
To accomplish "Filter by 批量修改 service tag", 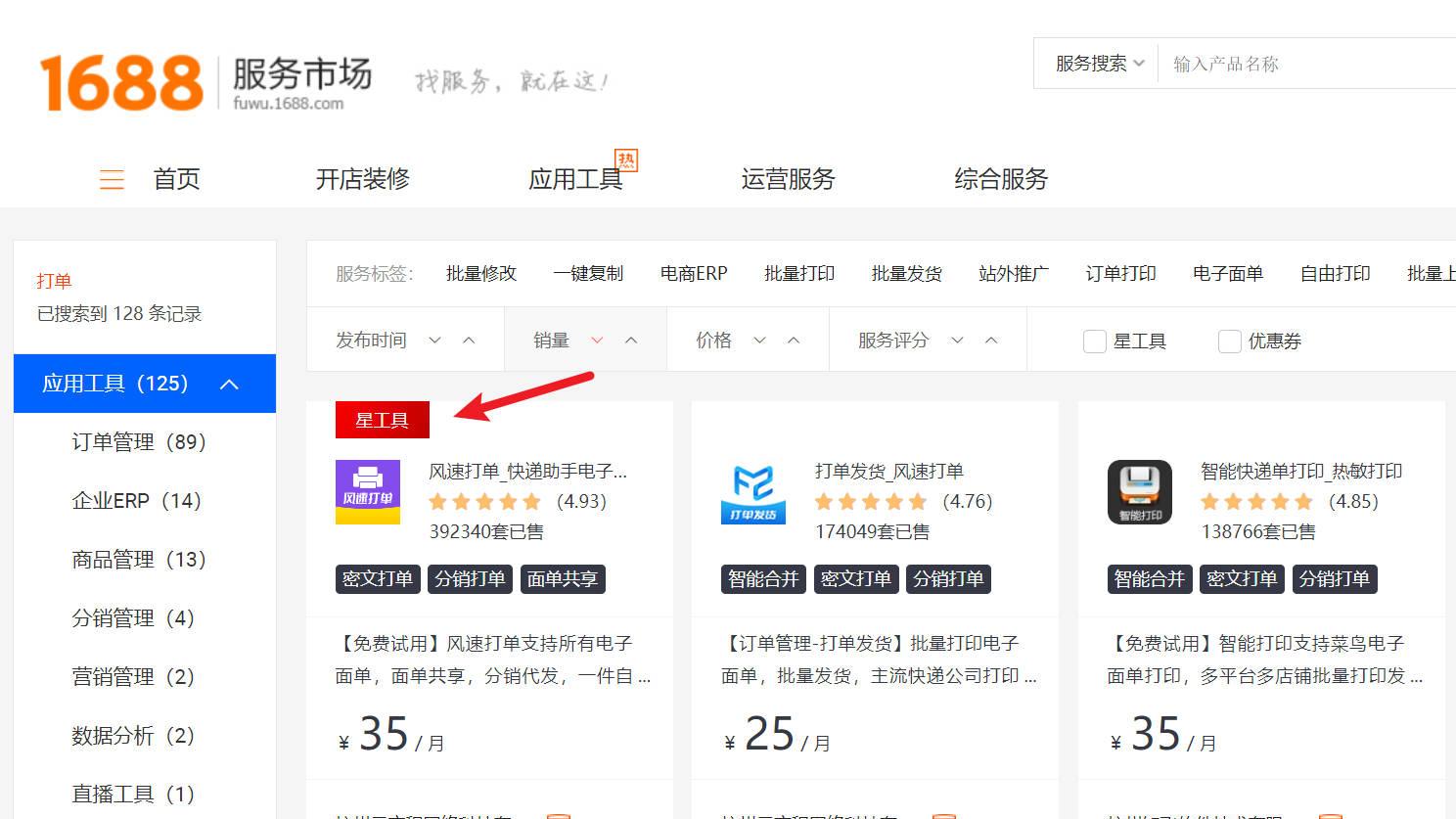I will point(481,274).
